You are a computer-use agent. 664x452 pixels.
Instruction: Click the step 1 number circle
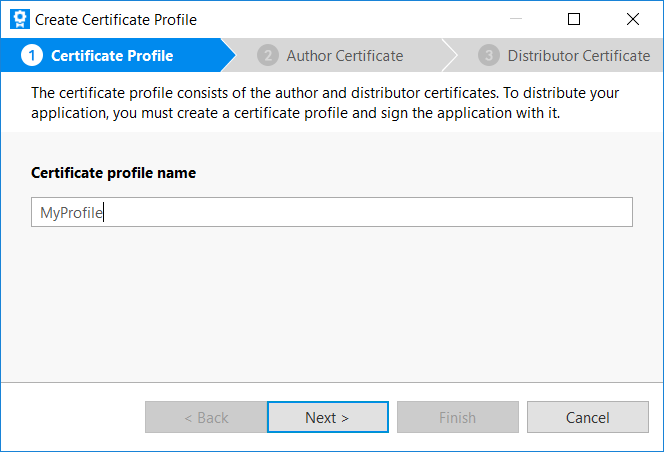[31, 56]
